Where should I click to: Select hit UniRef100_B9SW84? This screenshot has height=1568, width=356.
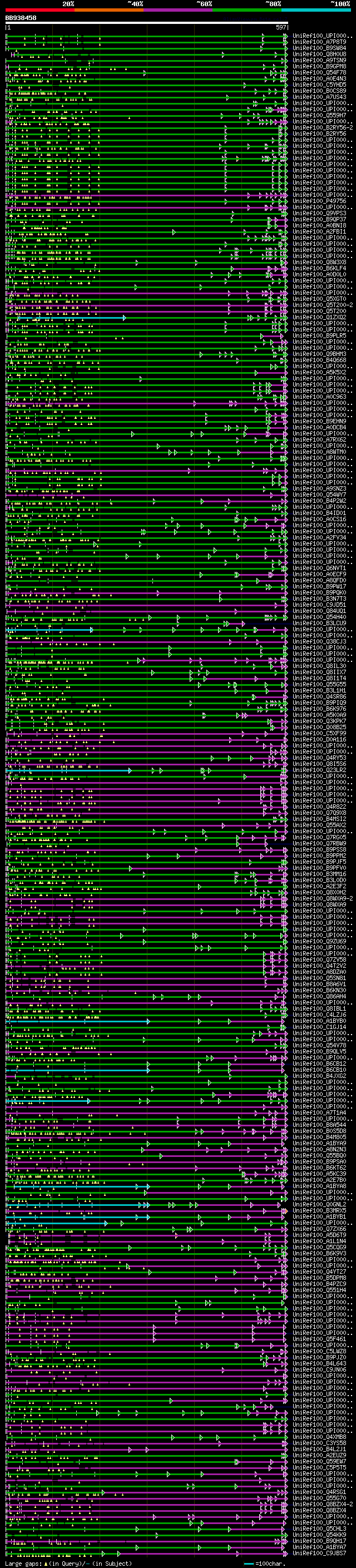click(x=319, y=48)
